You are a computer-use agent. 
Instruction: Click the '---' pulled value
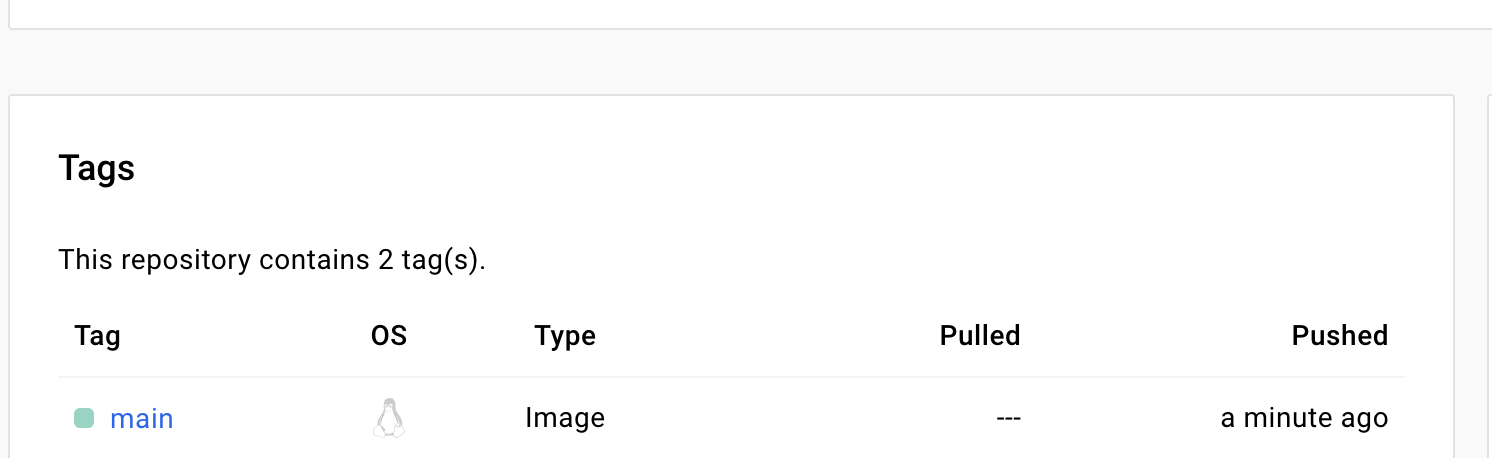point(1008,418)
